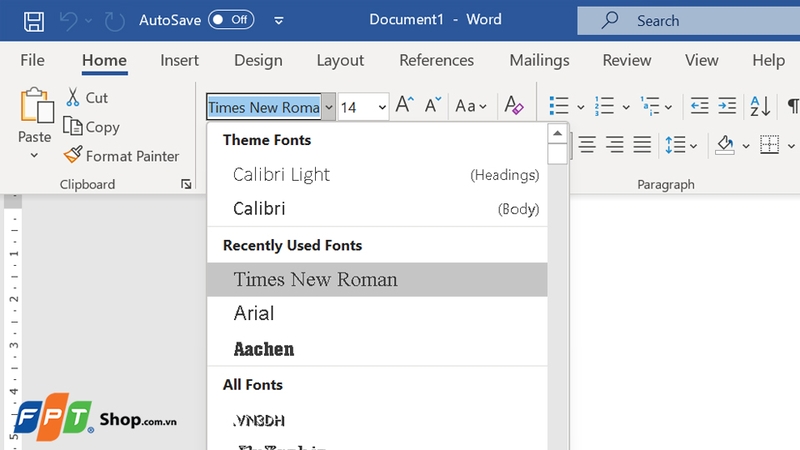Click the Decrease Indent icon
This screenshot has width=800, height=450.
click(700, 106)
